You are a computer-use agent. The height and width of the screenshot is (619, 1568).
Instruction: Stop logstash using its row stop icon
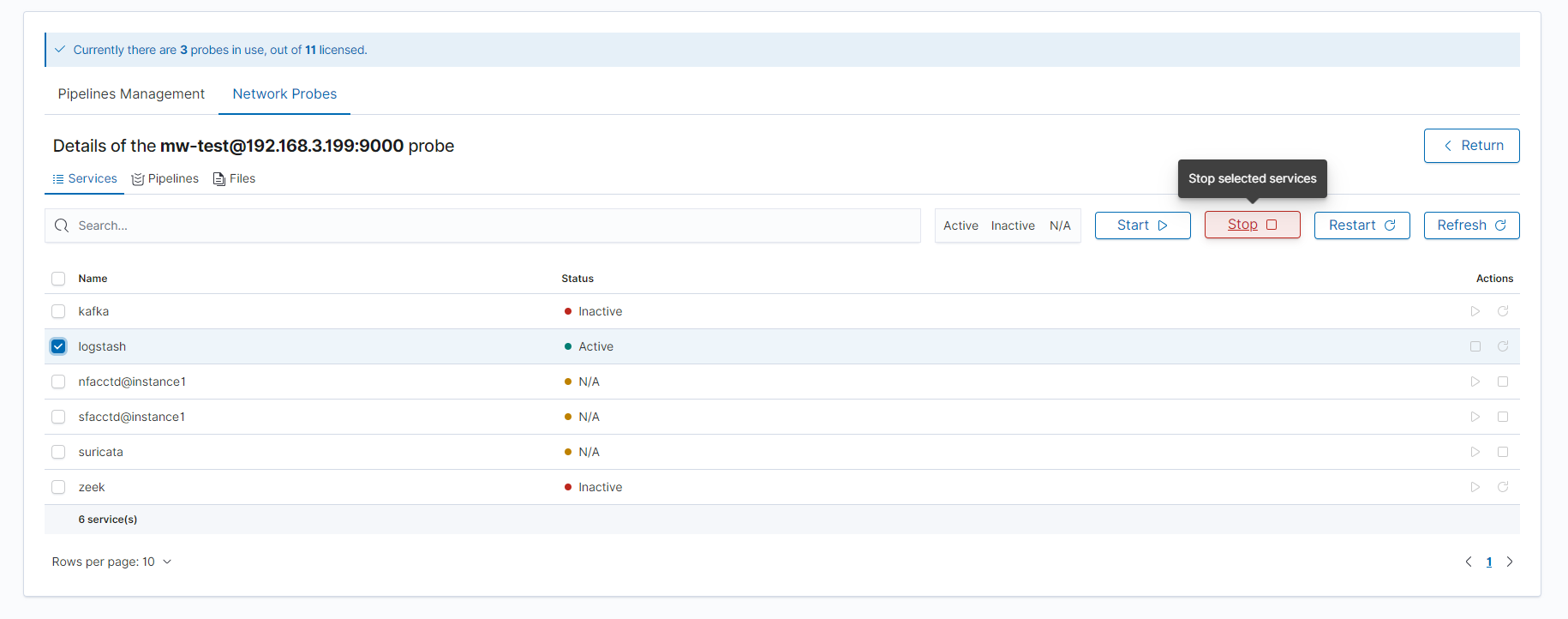point(1475,346)
